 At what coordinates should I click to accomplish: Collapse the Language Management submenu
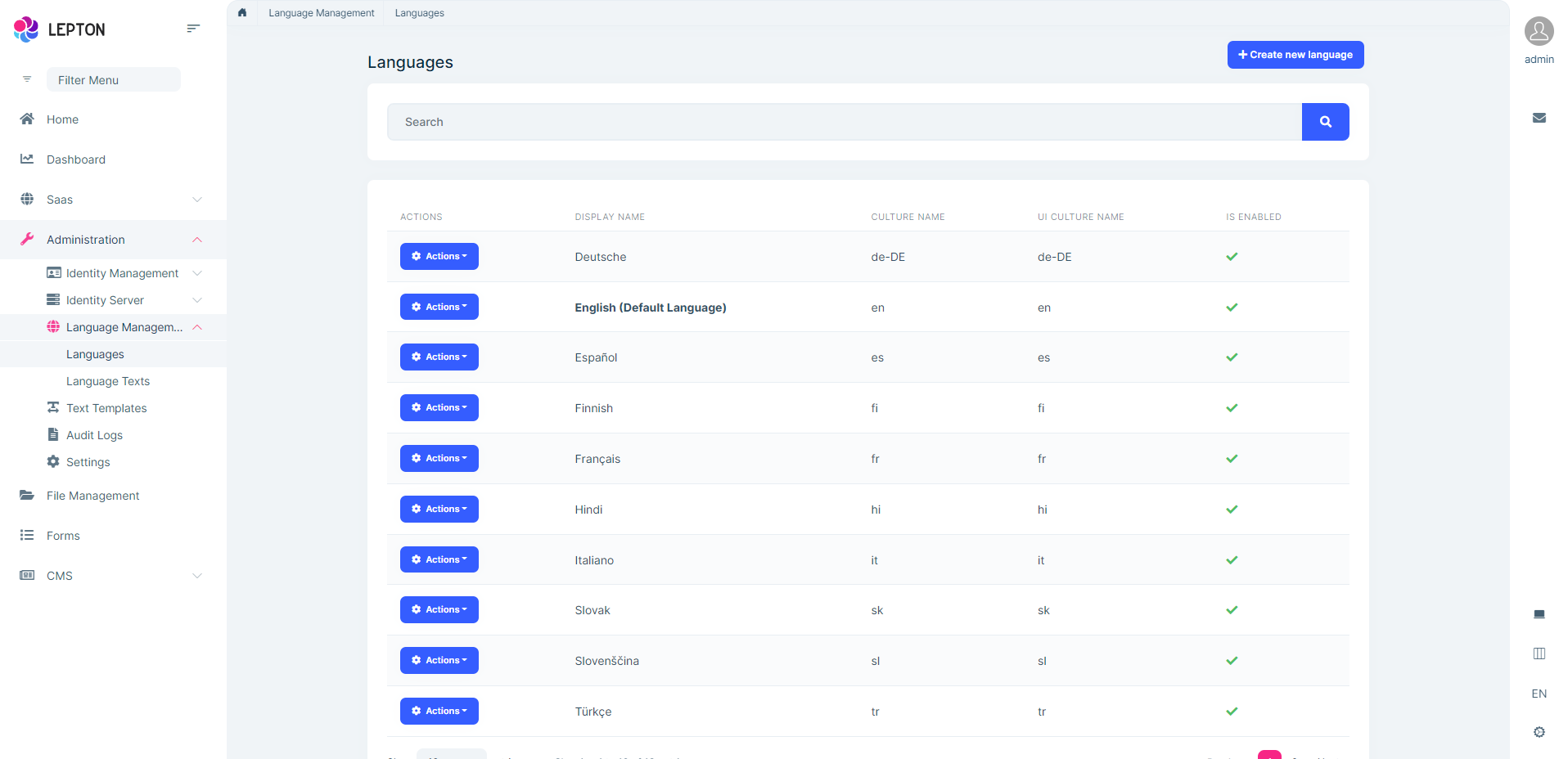coord(196,327)
